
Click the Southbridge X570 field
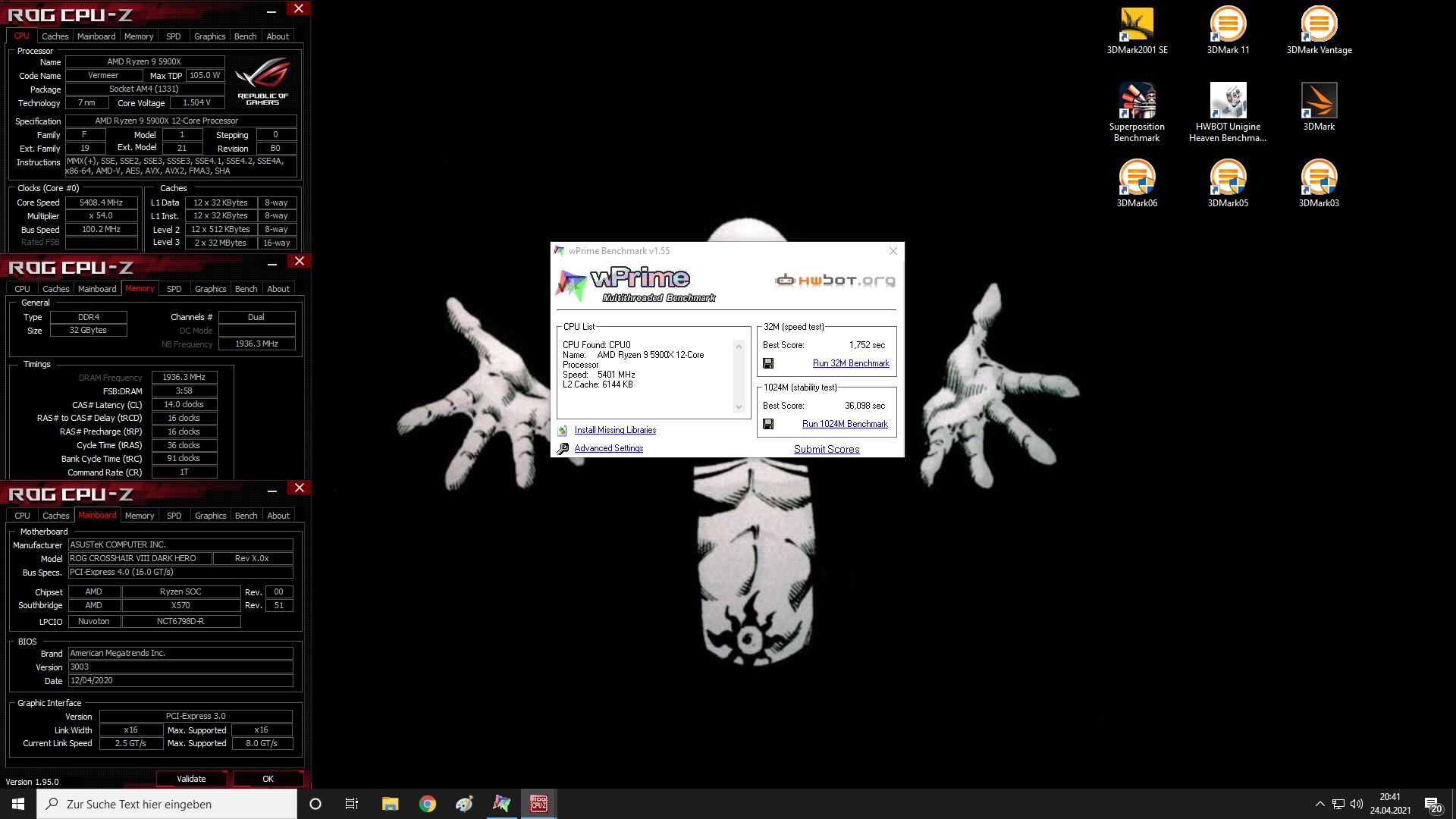pyautogui.click(x=180, y=605)
